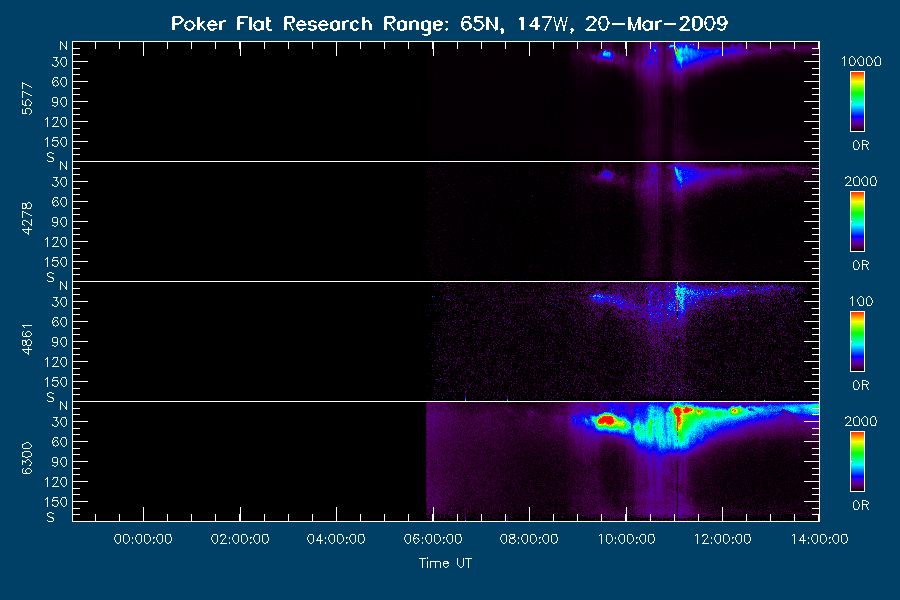Click the 10000 color scale maximum label
Image resolution: width=900 pixels, height=600 pixels.
click(861, 61)
